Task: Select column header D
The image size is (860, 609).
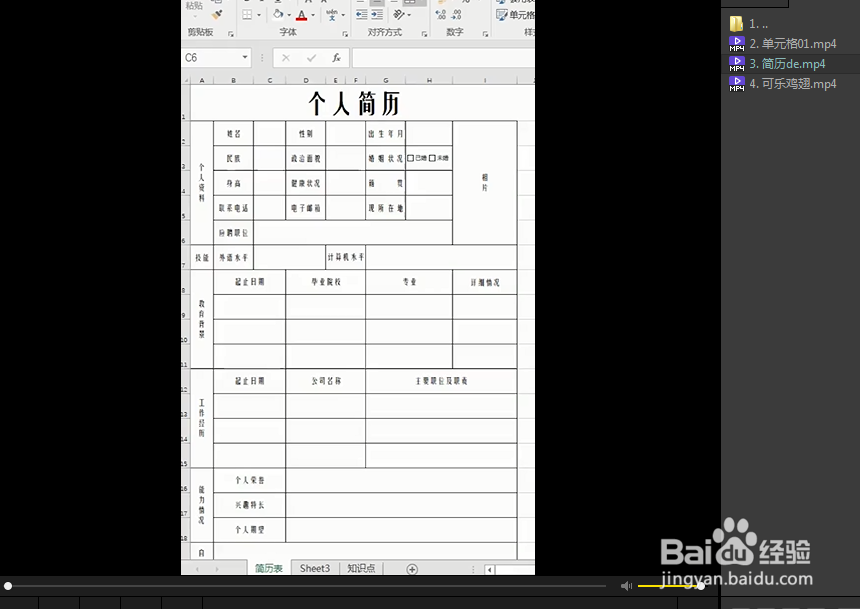Action: tap(305, 80)
